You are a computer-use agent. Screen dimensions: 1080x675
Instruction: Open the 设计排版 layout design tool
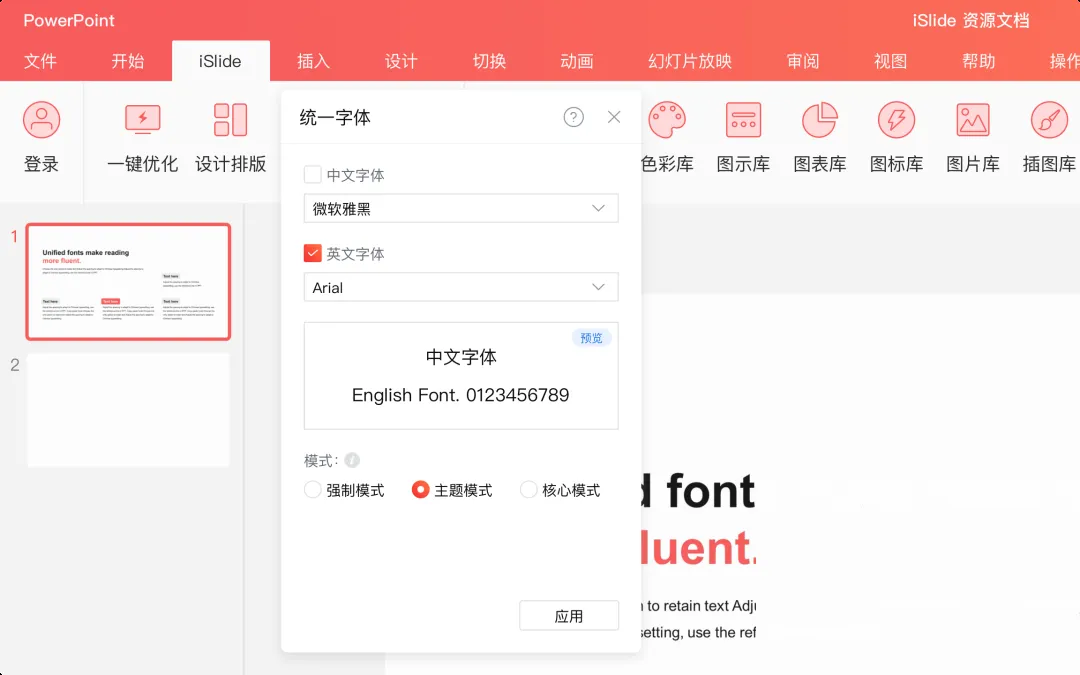tap(231, 137)
